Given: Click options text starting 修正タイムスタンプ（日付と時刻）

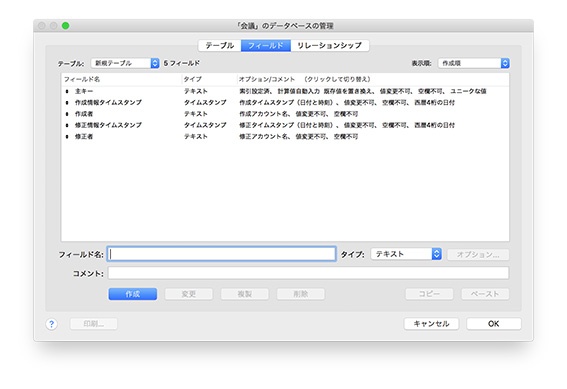Looking at the screenshot, I should 347,125.
